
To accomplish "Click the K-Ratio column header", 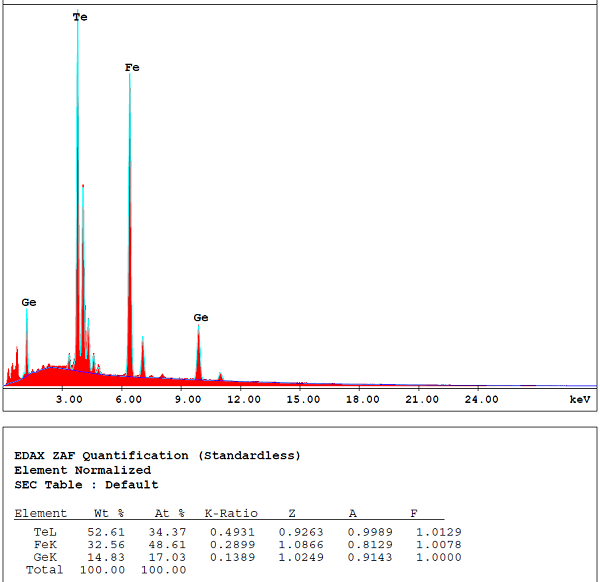I will (x=231, y=514).
